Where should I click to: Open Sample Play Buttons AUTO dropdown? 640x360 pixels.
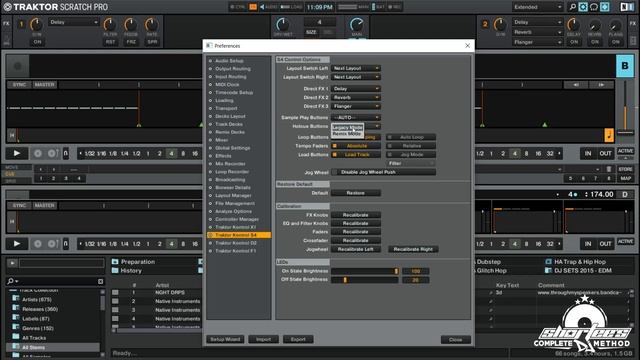pyautogui.click(x=356, y=118)
